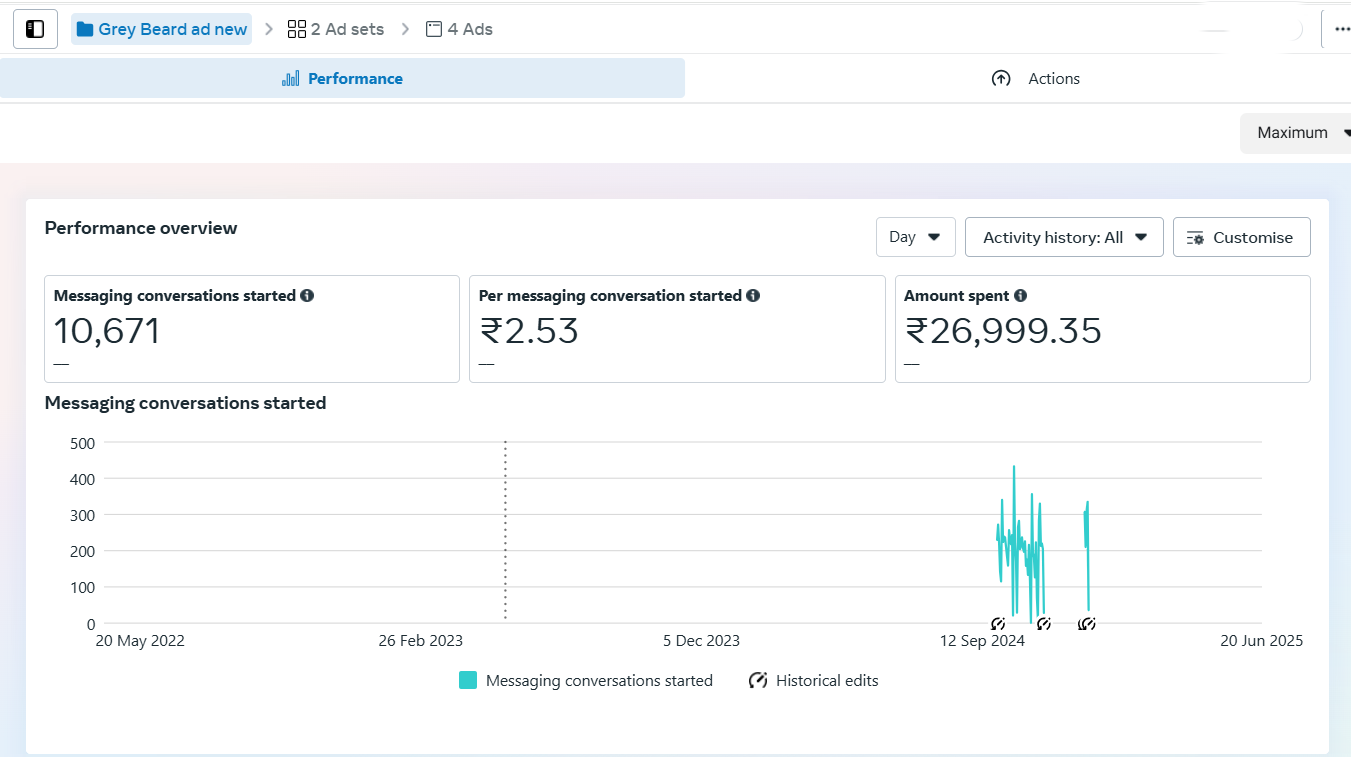Open the three-dot more options menu

1341,29
